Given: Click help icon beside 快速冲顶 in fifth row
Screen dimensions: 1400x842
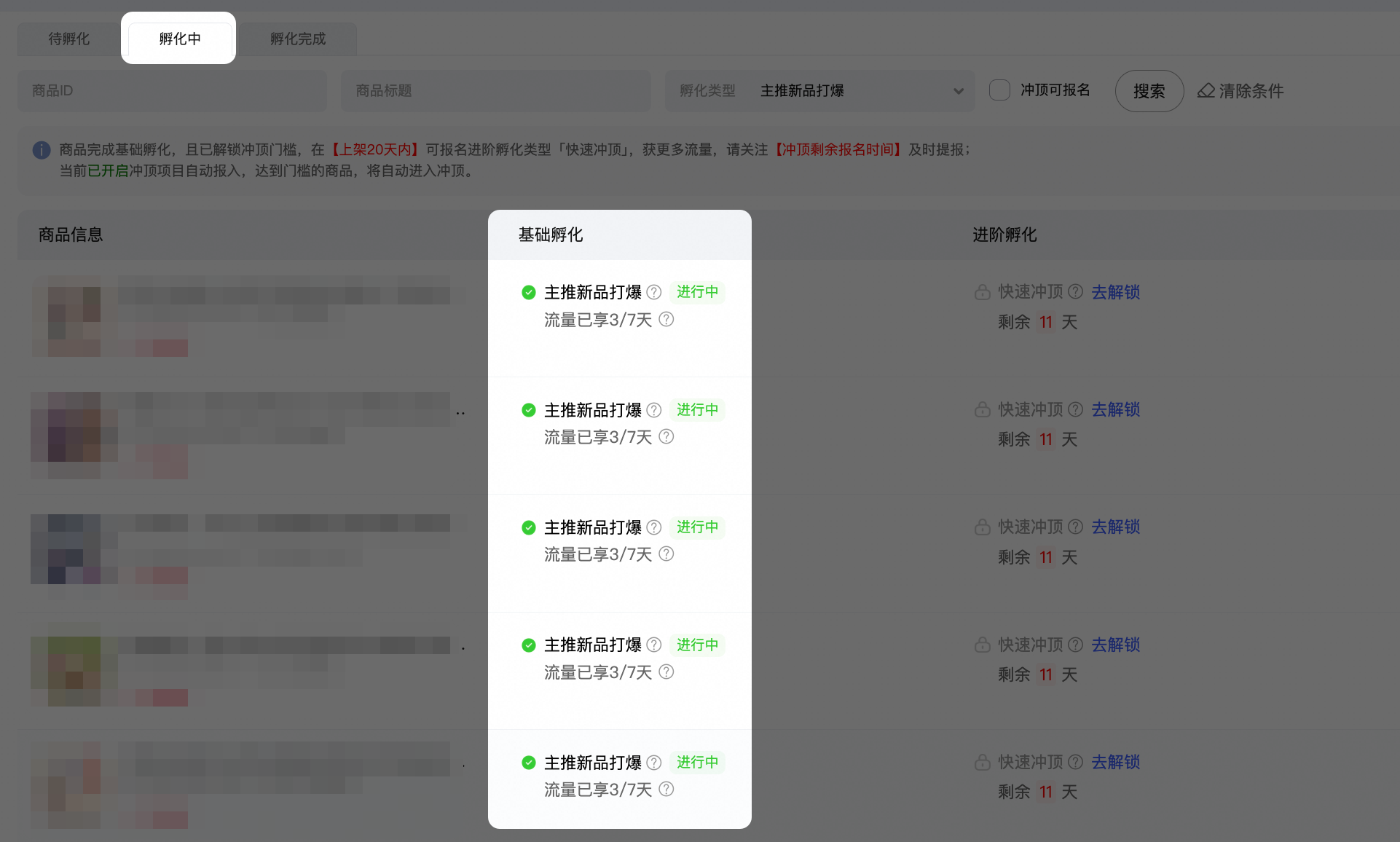Looking at the screenshot, I should point(1075,762).
